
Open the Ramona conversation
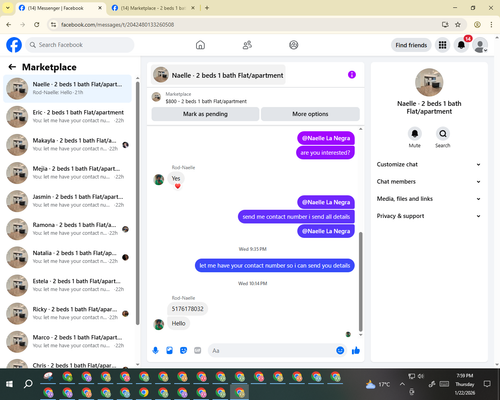[68, 229]
